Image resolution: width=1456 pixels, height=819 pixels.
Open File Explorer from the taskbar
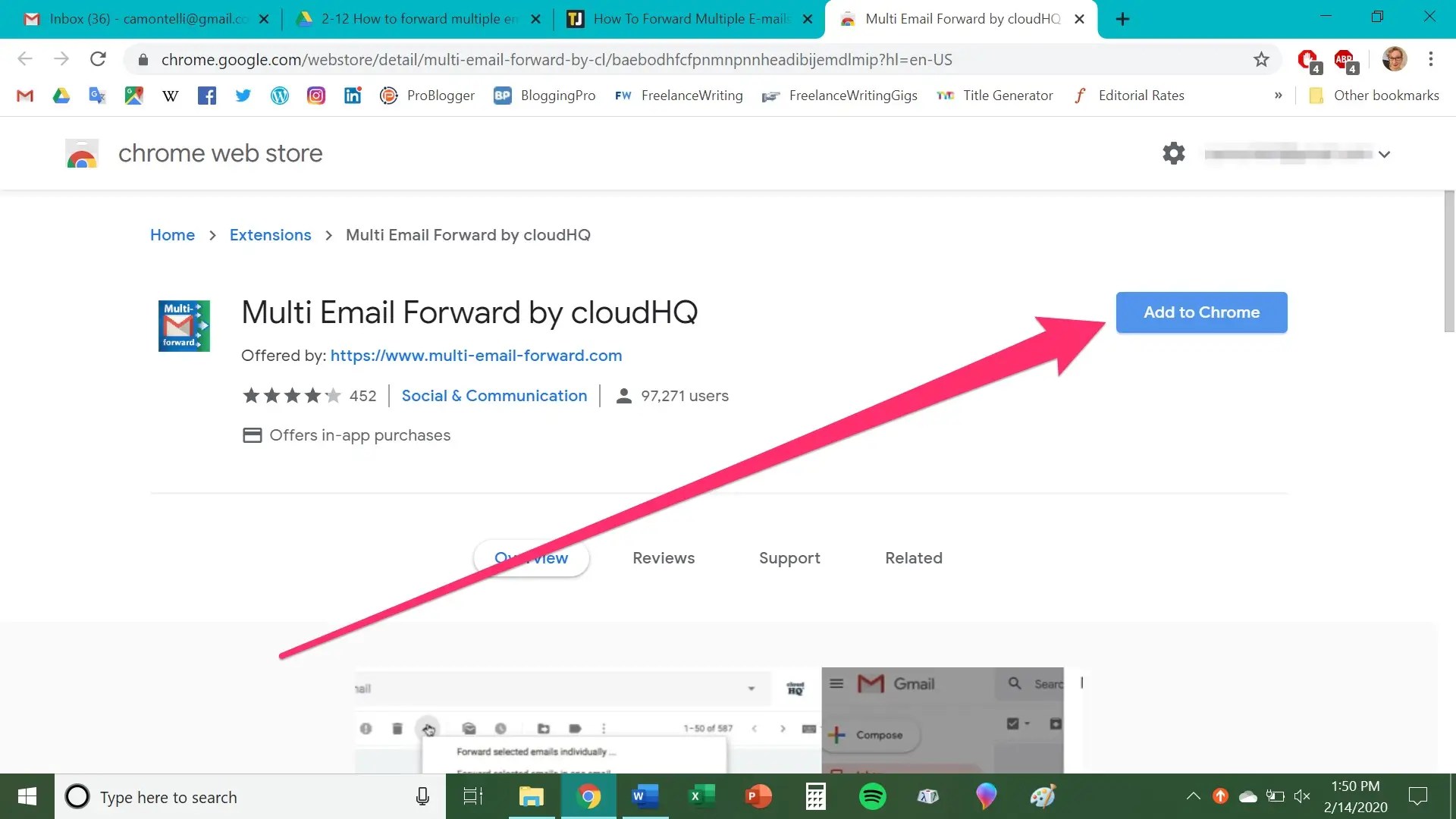pyautogui.click(x=531, y=796)
